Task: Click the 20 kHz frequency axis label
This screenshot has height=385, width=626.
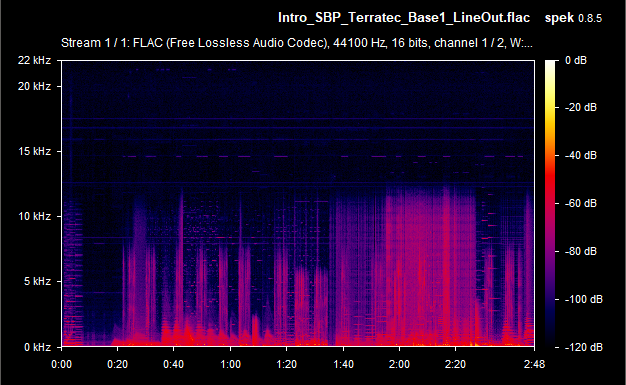Action: click(x=34, y=86)
